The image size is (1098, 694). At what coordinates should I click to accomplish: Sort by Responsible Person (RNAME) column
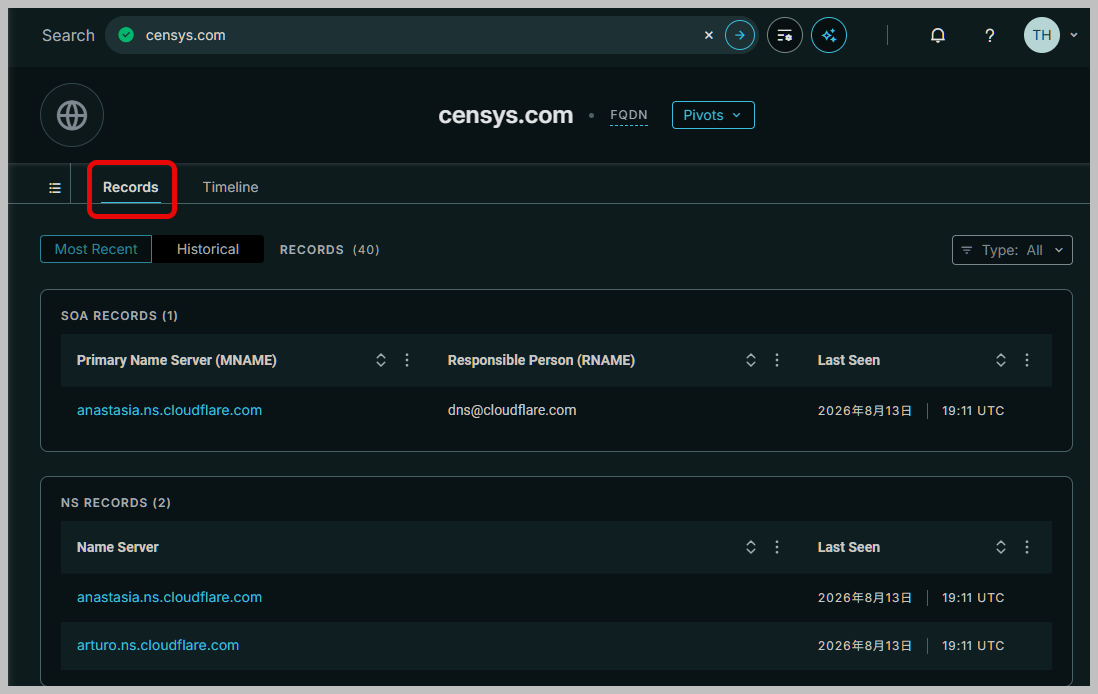[751, 360]
